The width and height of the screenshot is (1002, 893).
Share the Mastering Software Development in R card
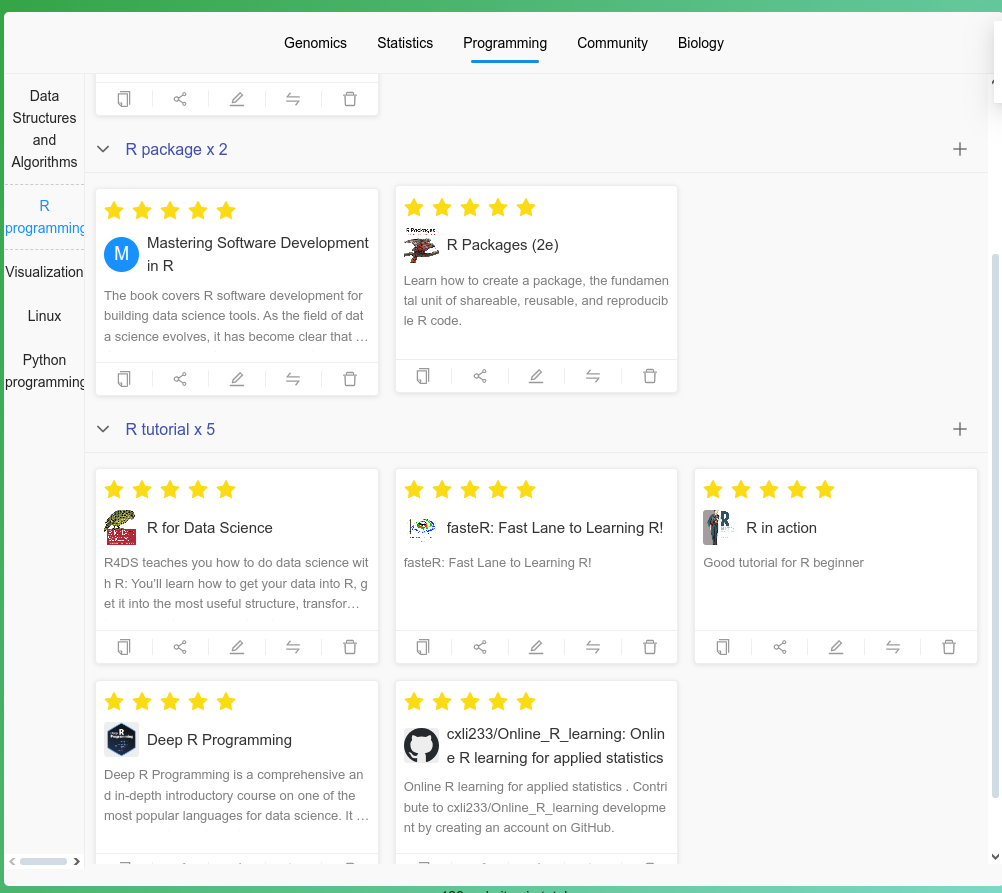180,379
